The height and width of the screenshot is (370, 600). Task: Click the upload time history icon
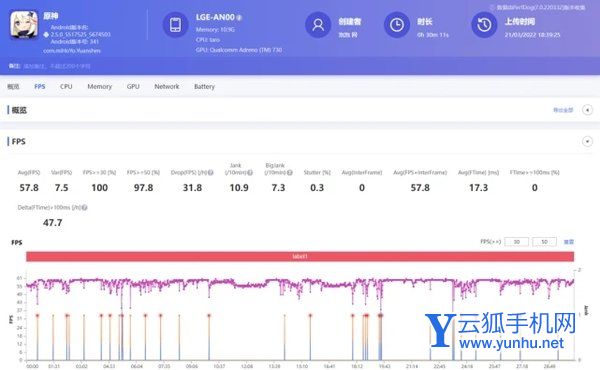[x=484, y=25]
